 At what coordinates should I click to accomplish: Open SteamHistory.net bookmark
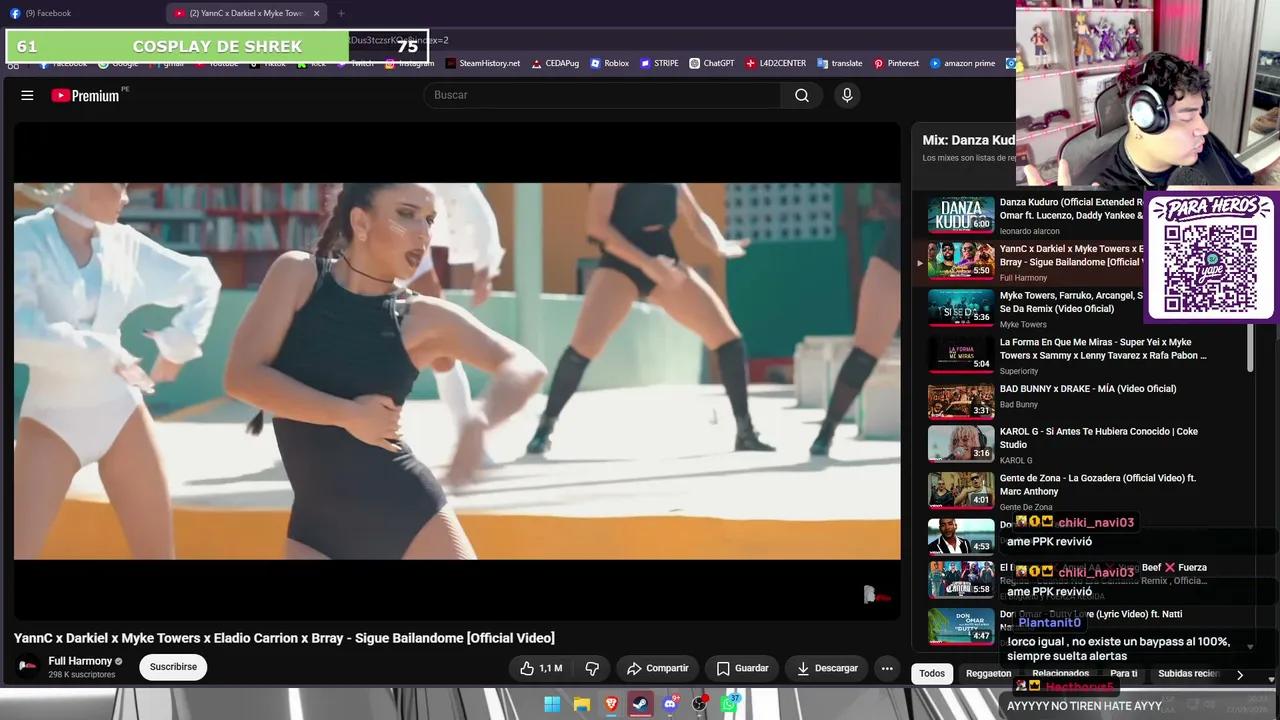click(x=482, y=63)
